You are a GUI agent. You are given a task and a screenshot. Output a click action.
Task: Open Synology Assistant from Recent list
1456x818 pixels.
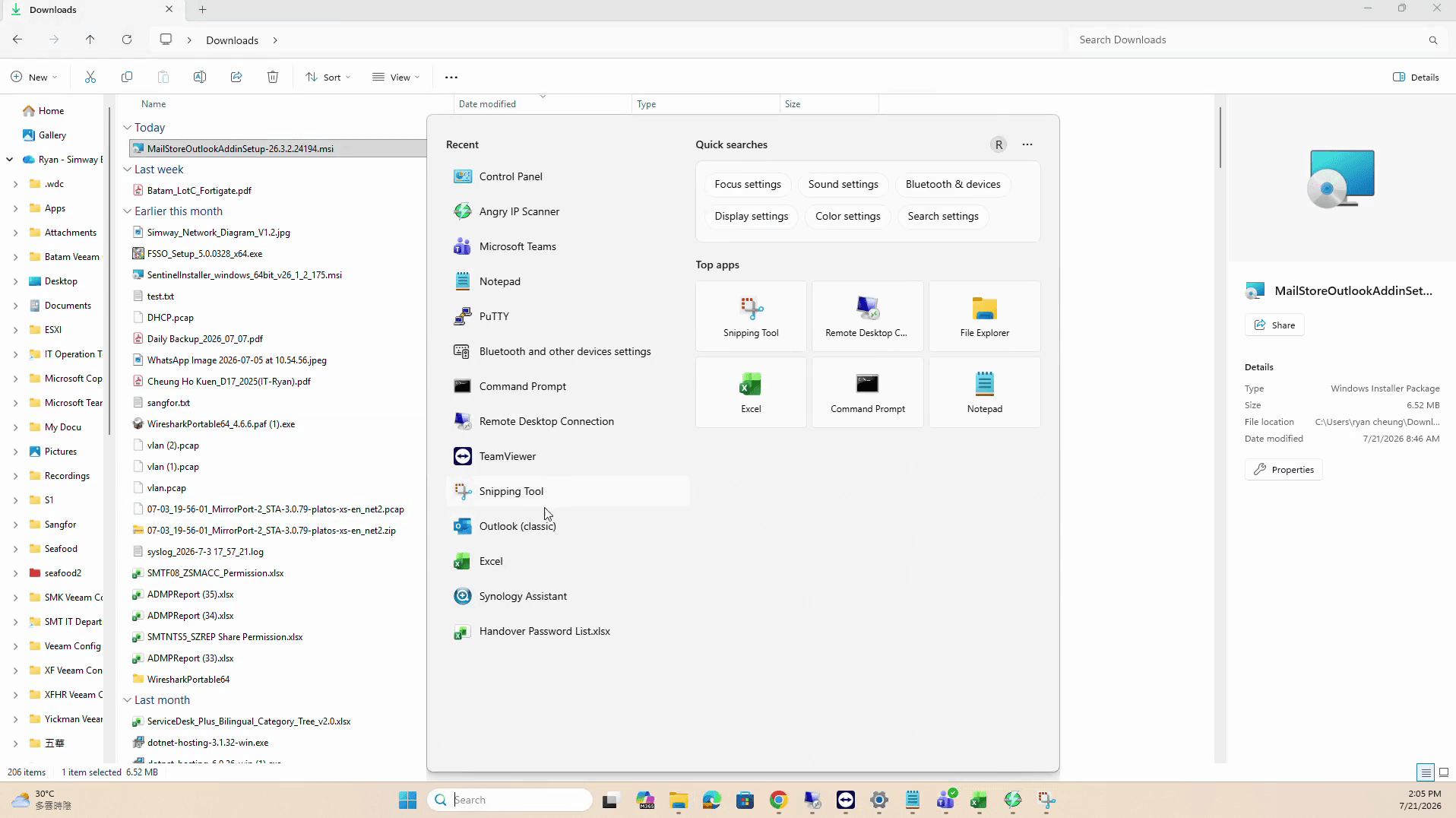[568, 596]
